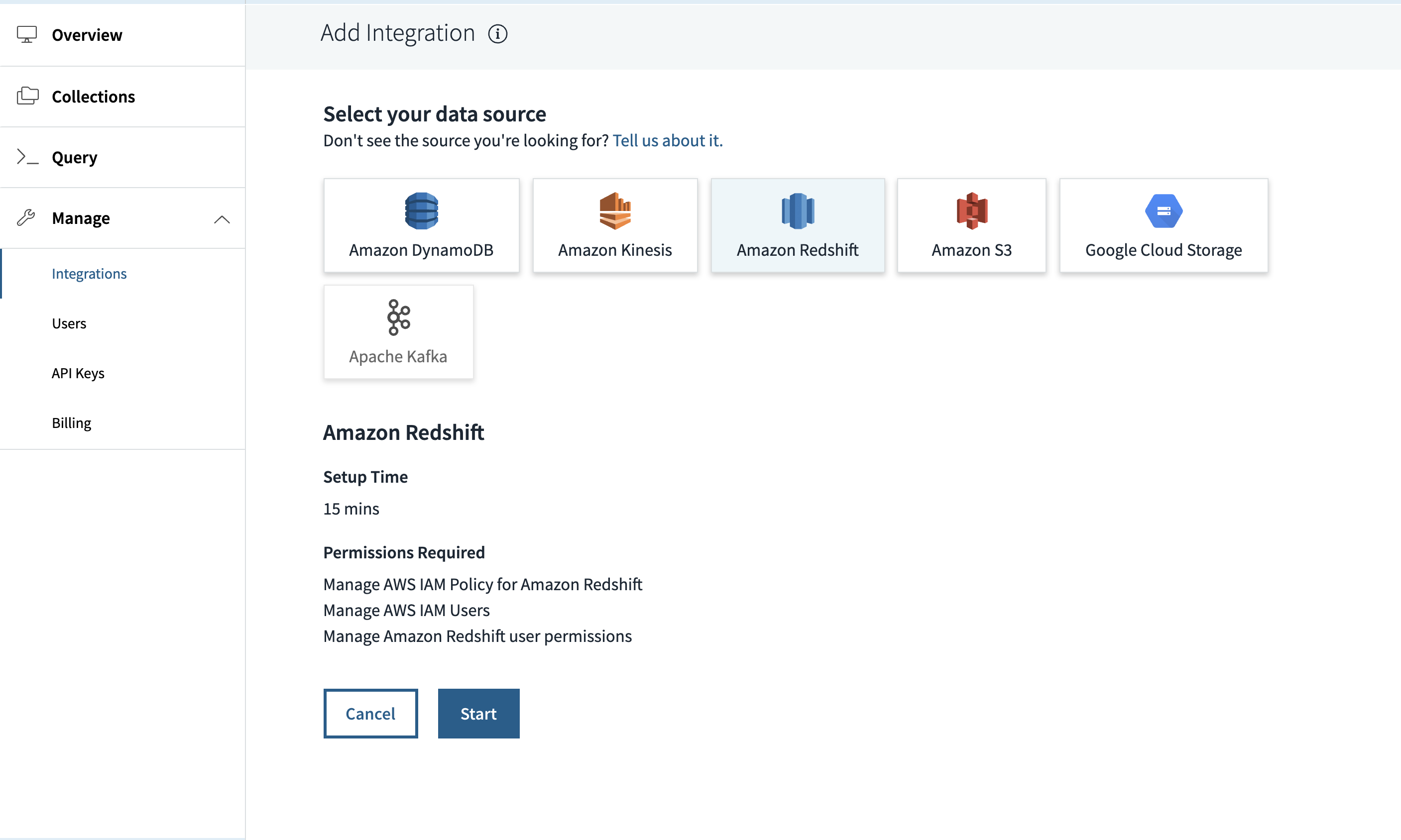Click the Query terminal prompt icon
This screenshot has width=1401, height=840.
pos(27,157)
